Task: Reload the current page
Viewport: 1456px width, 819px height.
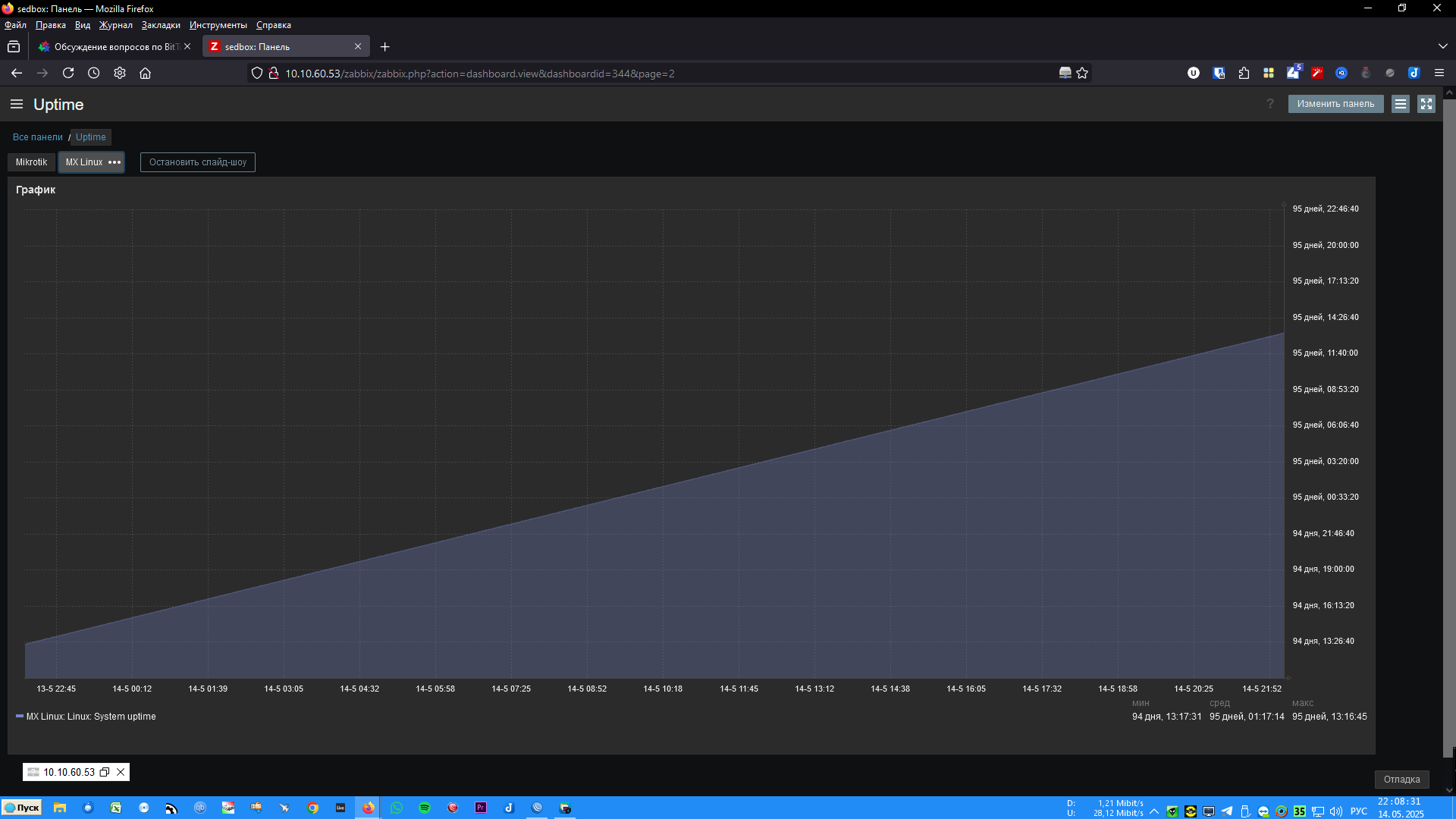Action: click(x=68, y=73)
